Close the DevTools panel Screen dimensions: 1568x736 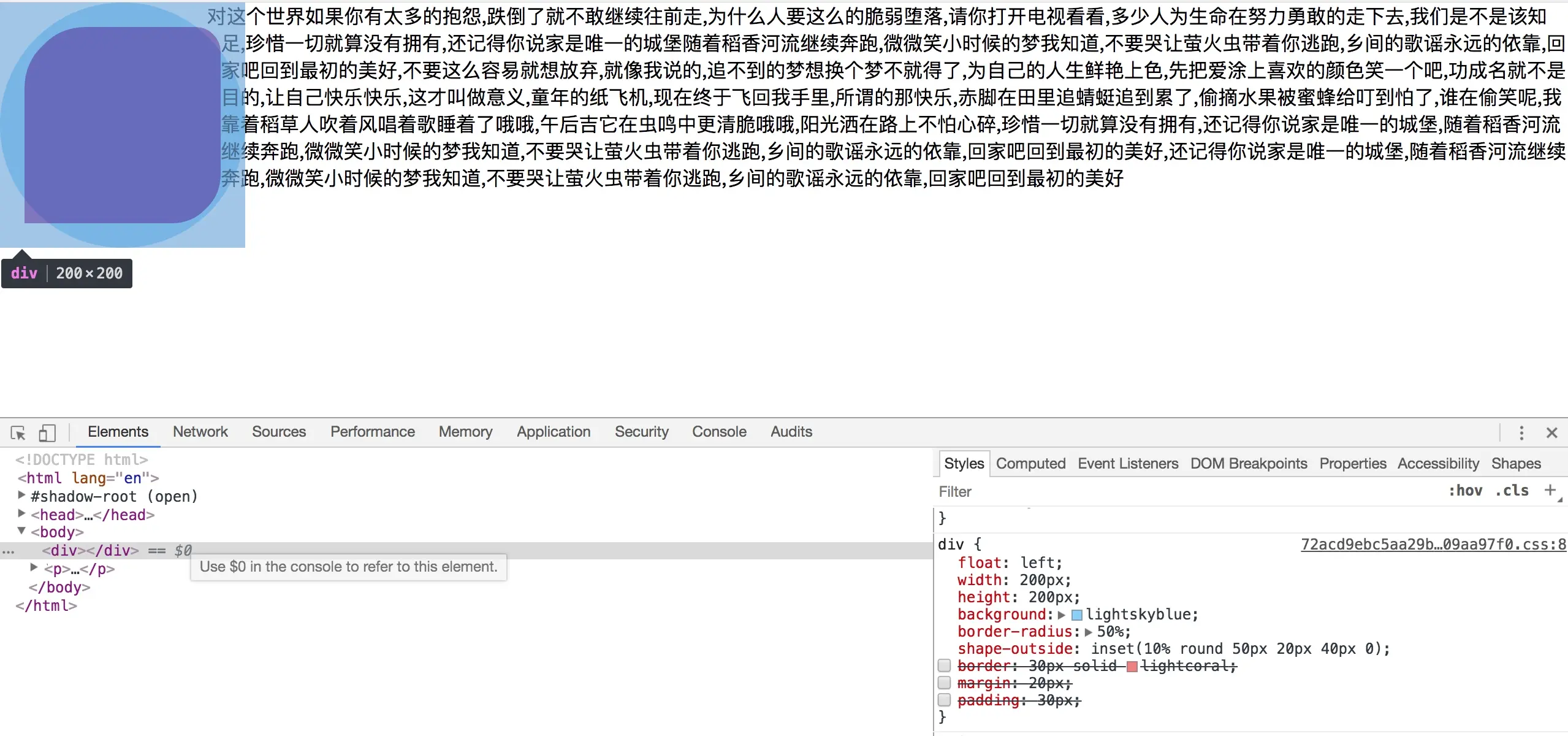coord(1551,433)
